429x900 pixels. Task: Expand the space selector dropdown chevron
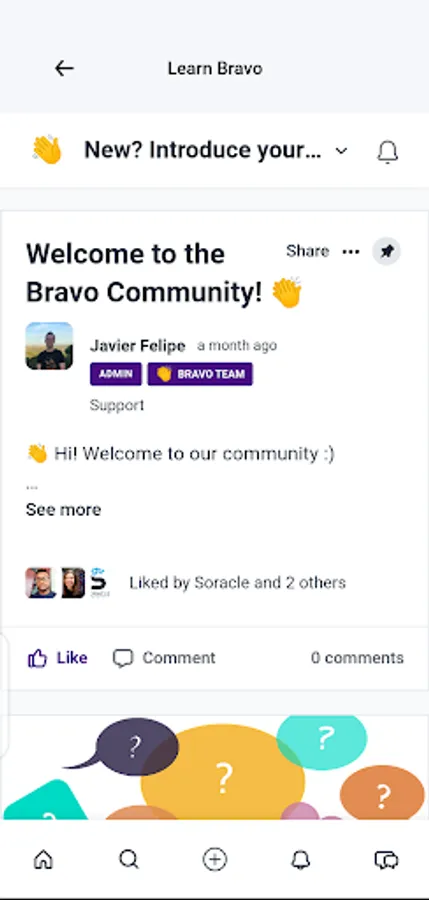[x=342, y=151]
